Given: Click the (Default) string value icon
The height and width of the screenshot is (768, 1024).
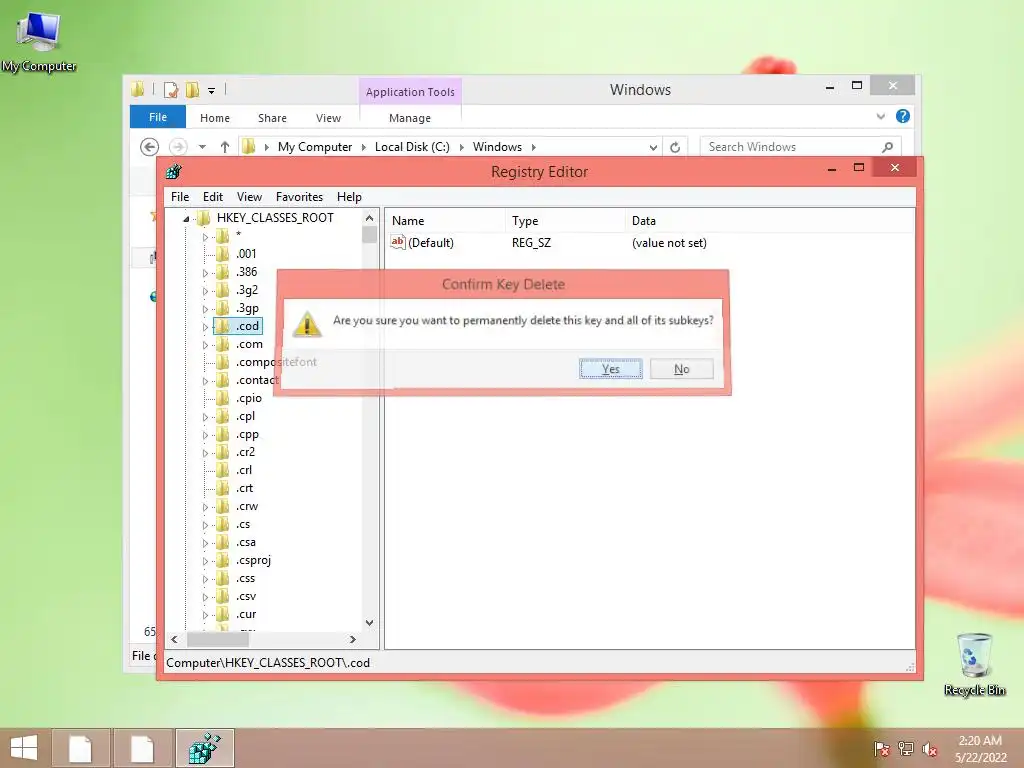Looking at the screenshot, I should pyautogui.click(x=398, y=242).
